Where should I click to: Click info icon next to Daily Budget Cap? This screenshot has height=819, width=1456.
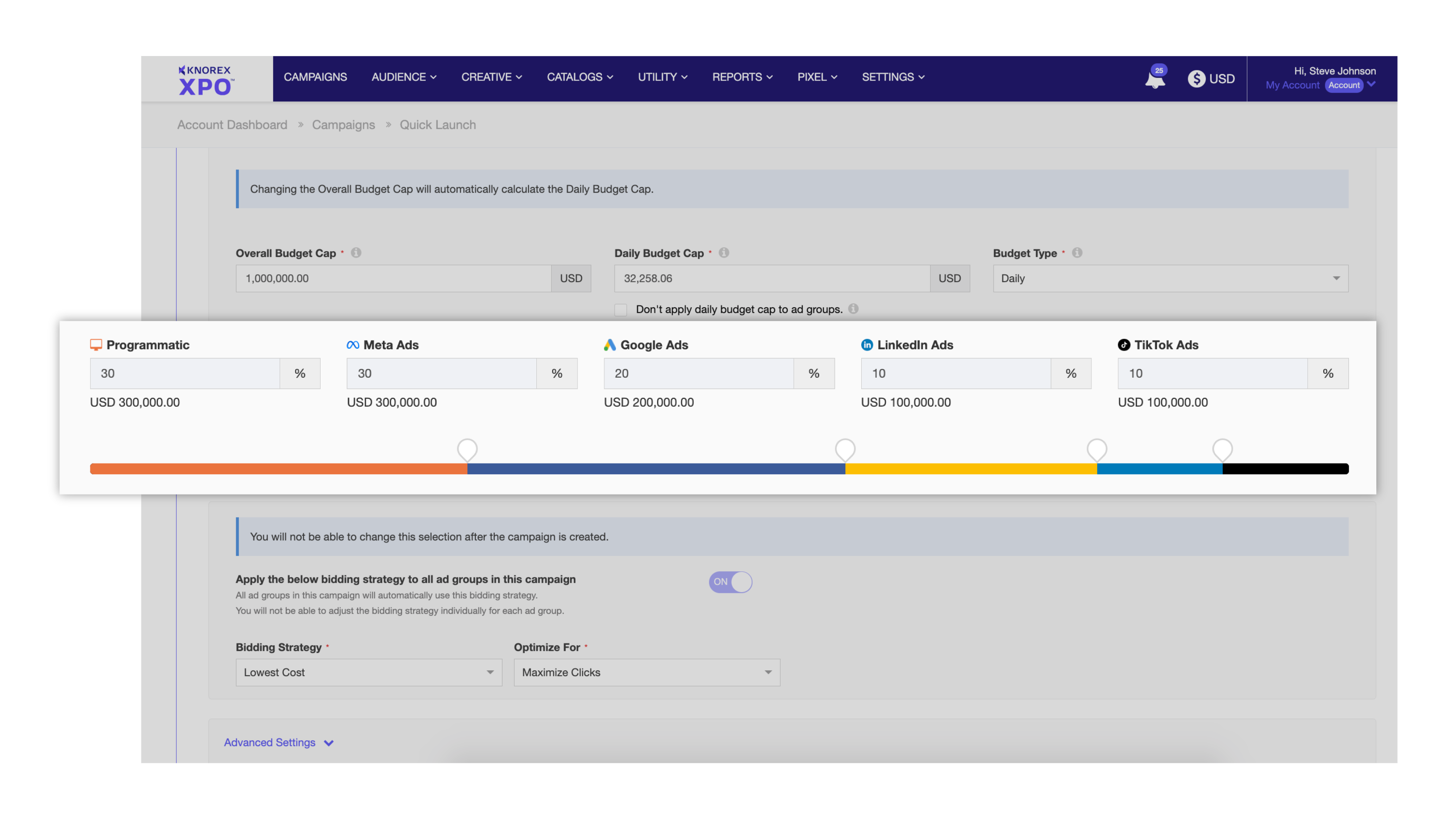(x=724, y=253)
